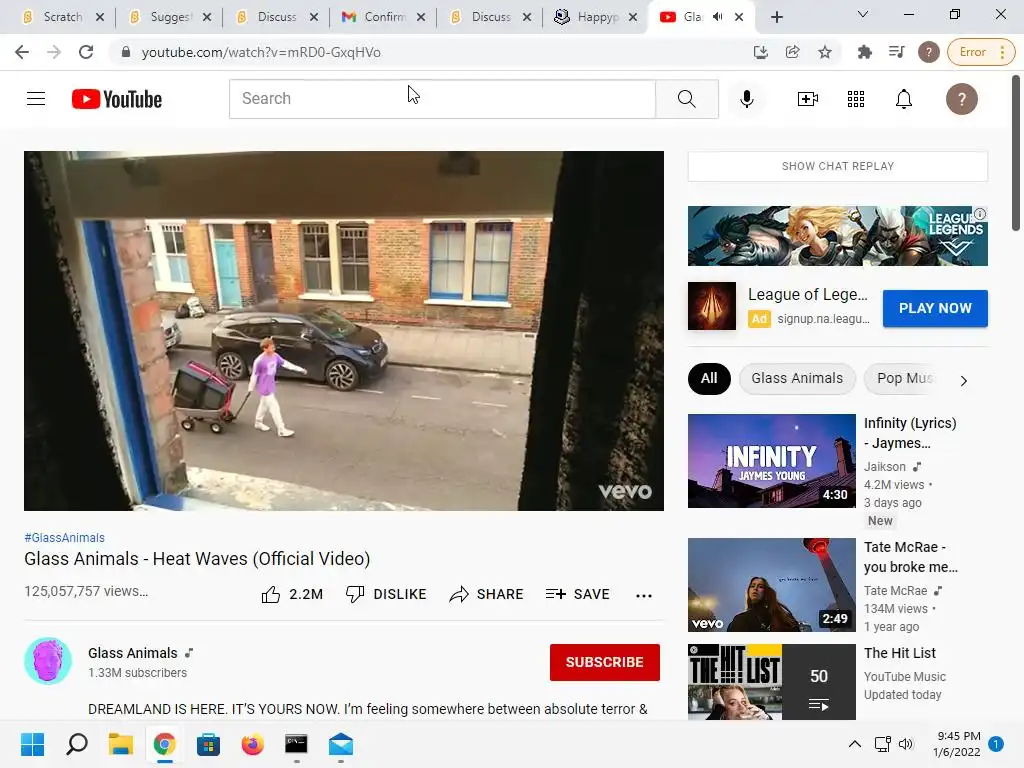
Task: Share the Heat Waves video
Action: [487, 594]
